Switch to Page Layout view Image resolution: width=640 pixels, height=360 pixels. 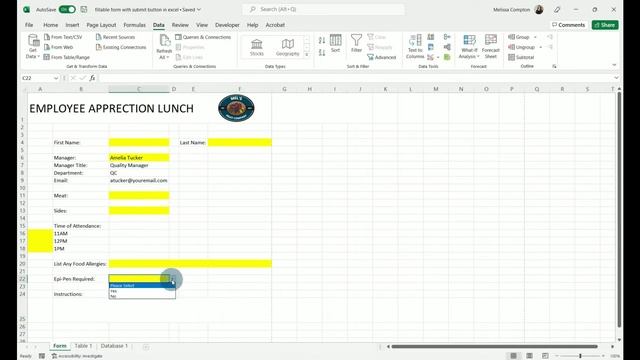[529, 356]
